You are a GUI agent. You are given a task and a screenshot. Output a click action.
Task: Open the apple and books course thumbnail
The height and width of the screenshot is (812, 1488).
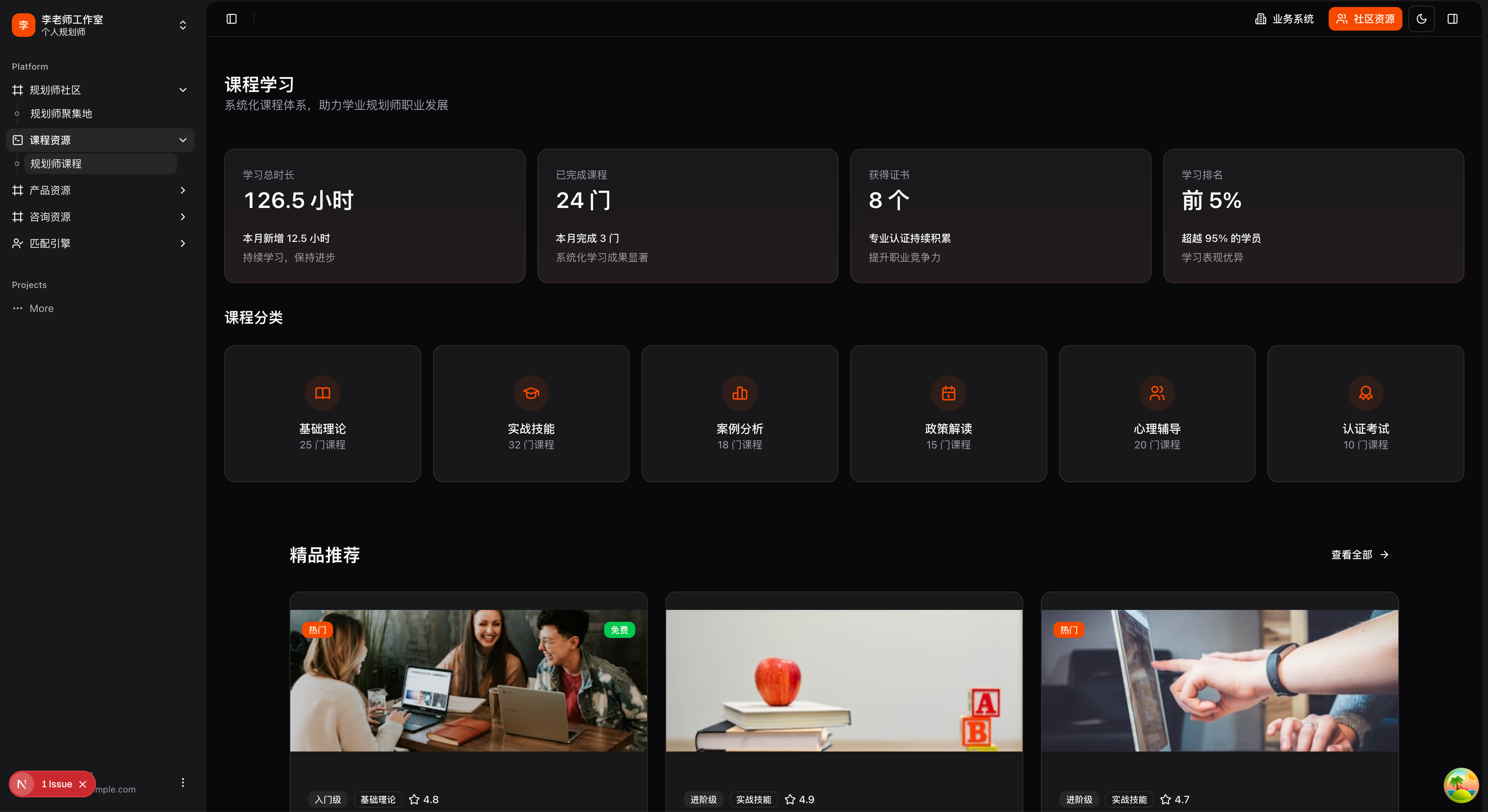[x=843, y=680]
